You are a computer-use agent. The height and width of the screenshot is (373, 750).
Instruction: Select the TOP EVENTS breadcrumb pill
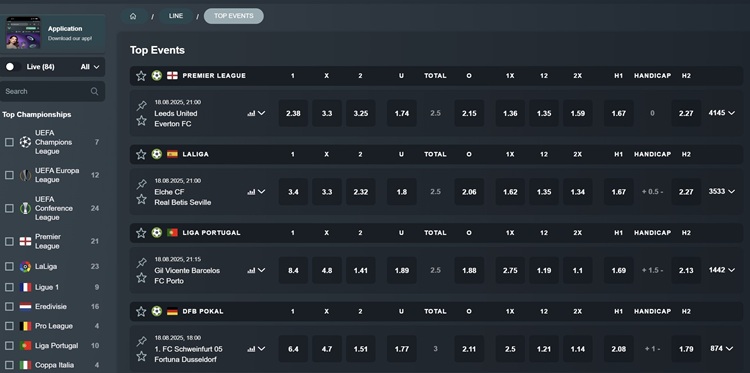(233, 16)
